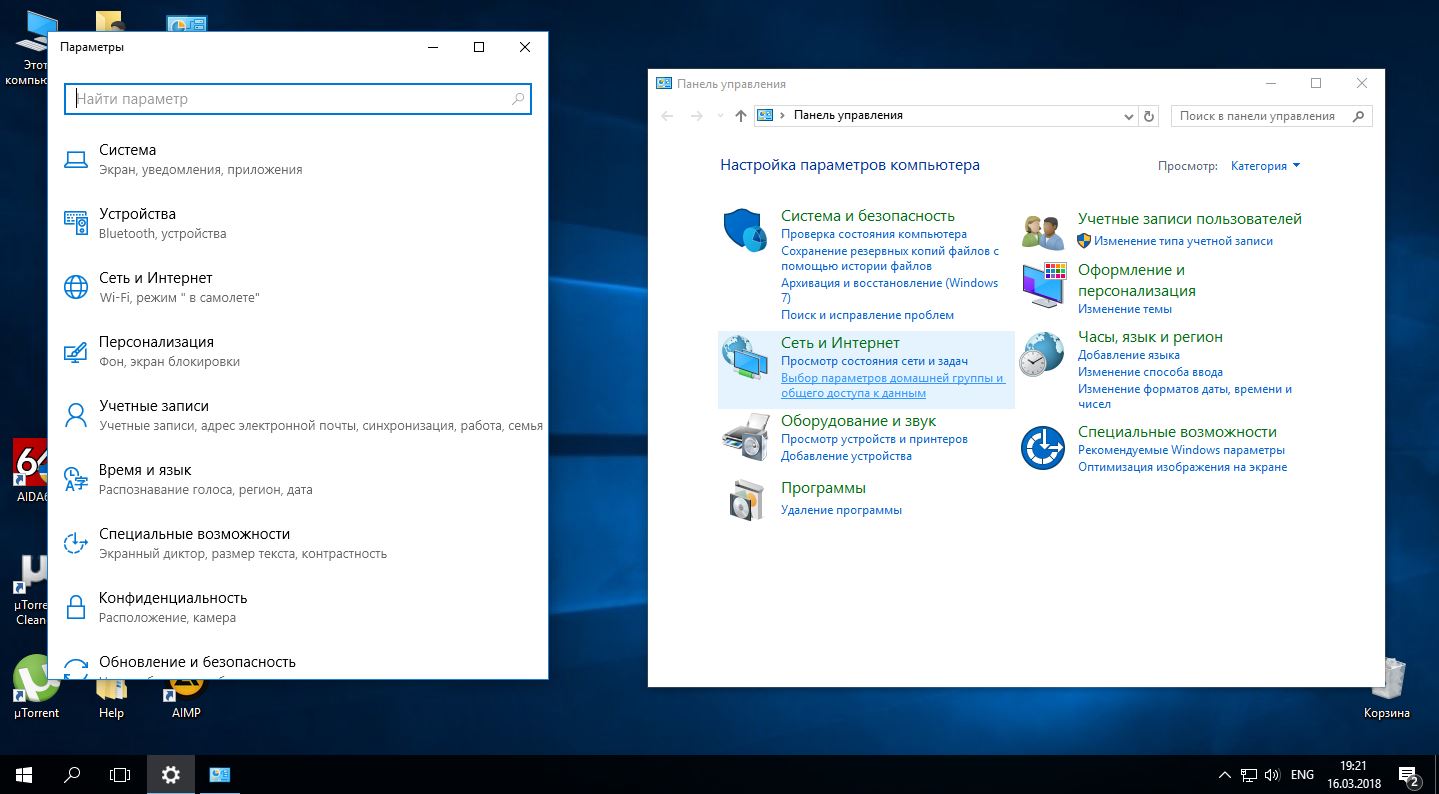
Task: Open the Корзина recycle bin
Action: point(1387,688)
